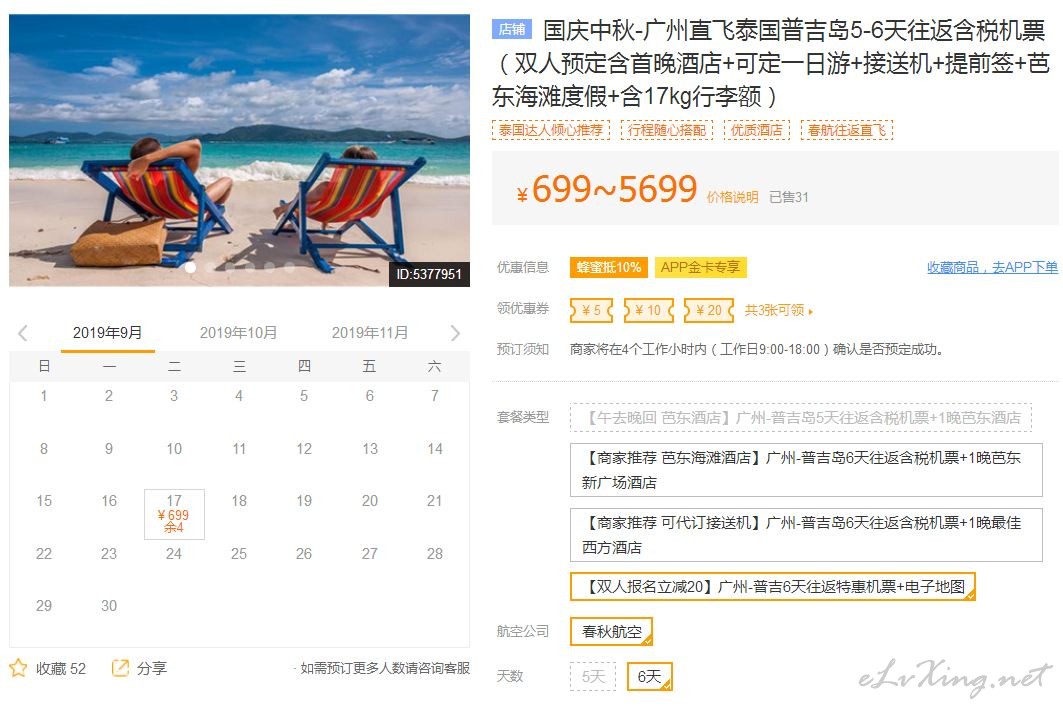Choose the 5天 duration option

[593, 676]
